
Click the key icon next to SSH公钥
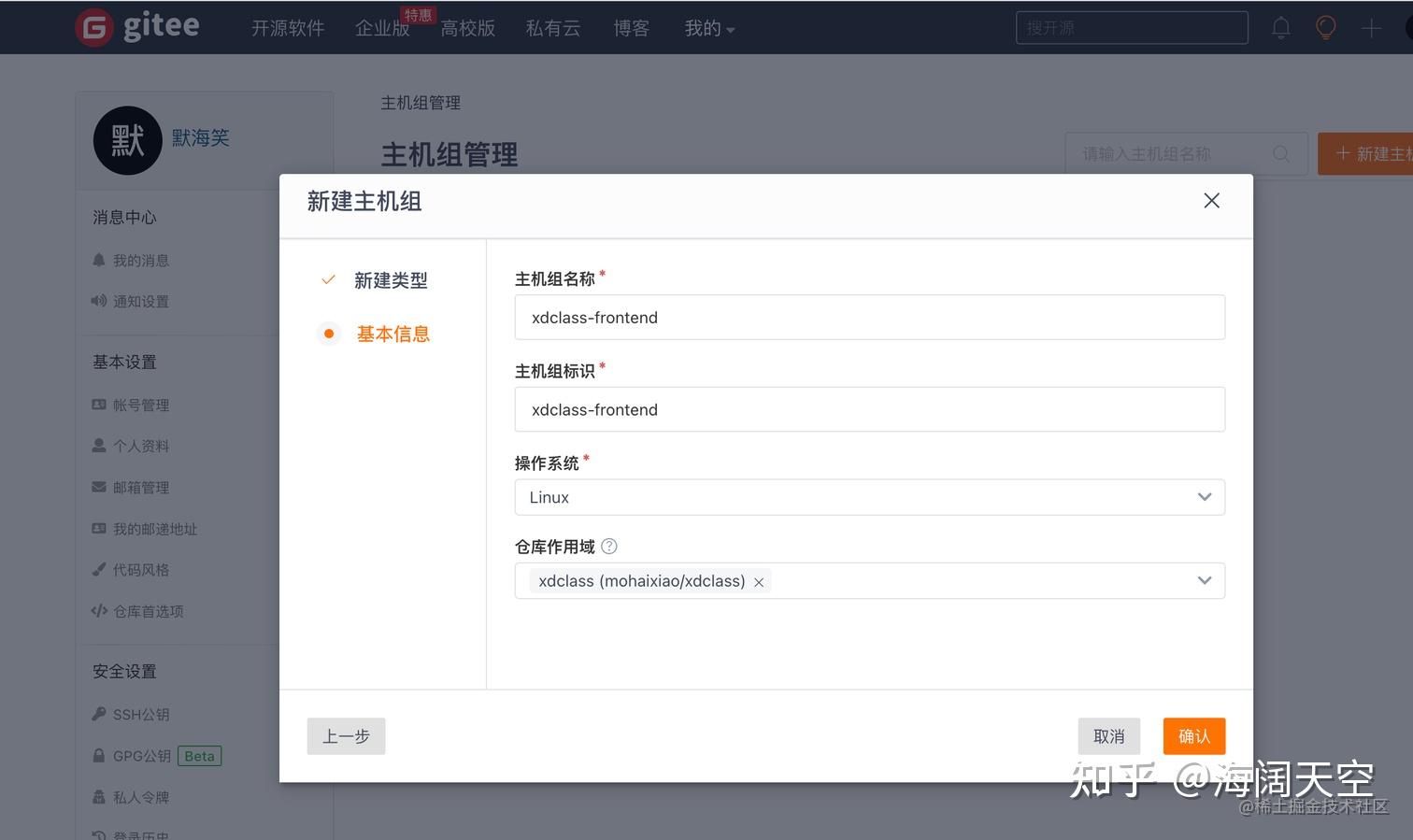(x=99, y=714)
